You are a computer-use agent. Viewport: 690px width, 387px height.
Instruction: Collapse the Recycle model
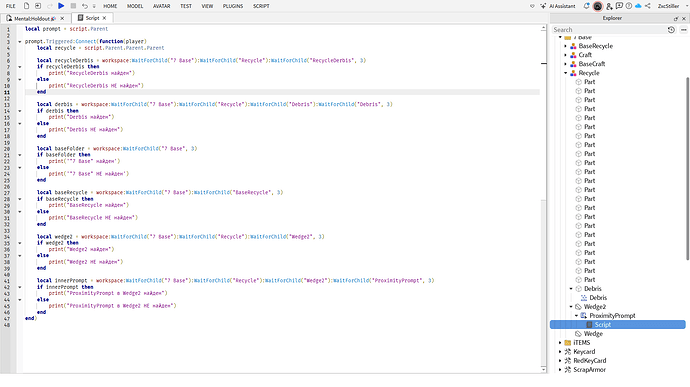(x=566, y=73)
